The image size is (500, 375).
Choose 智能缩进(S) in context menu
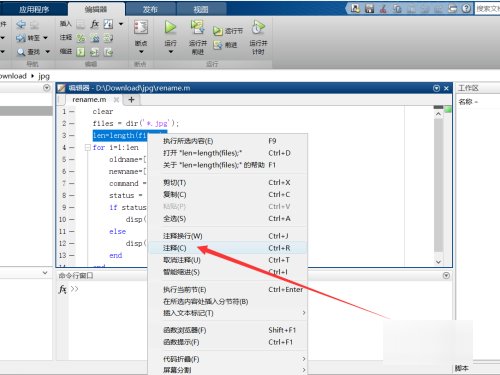click(x=227, y=272)
